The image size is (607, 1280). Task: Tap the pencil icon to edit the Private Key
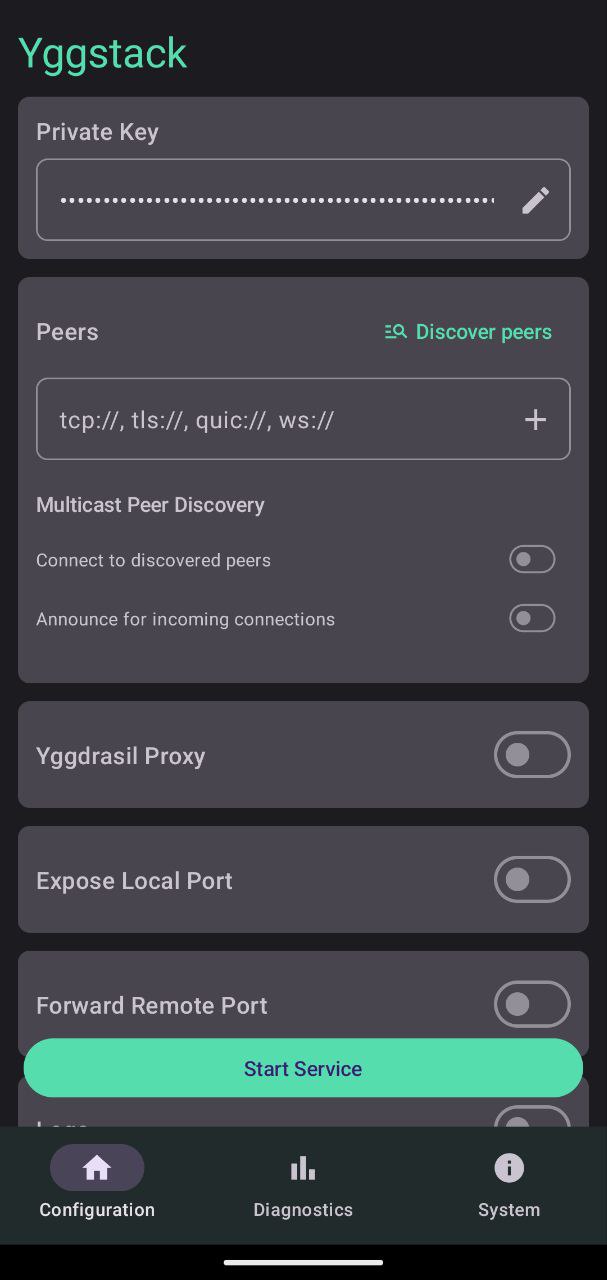[536, 200]
